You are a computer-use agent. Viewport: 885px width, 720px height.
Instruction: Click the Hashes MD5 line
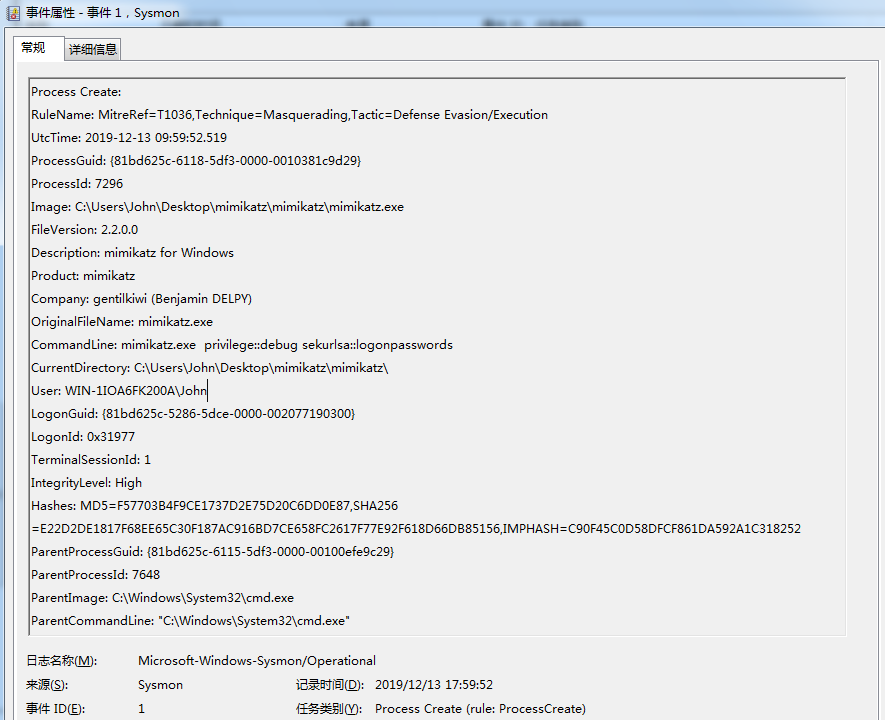tap(214, 506)
